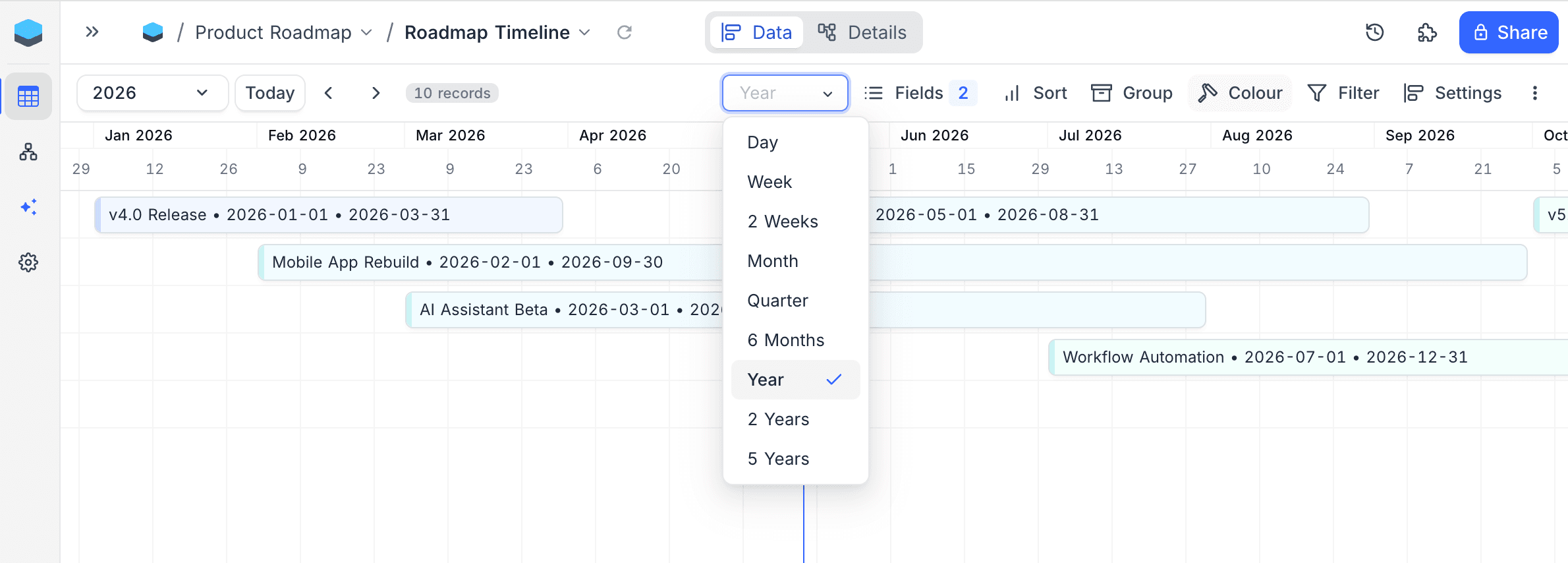Click the Sep 2026 month header
The height and width of the screenshot is (563, 1568).
click(1420, 135)
